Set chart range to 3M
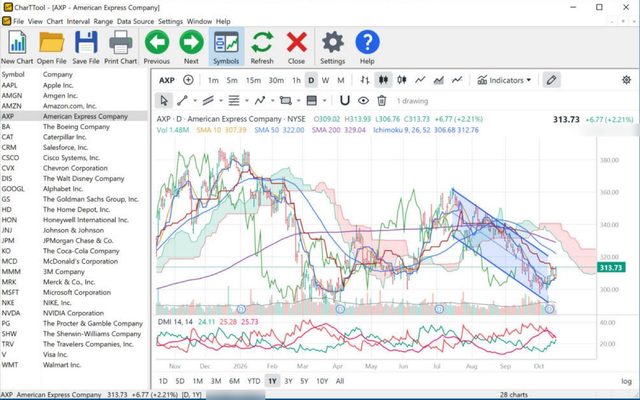 pyautogui.click(x=216, y=381)
